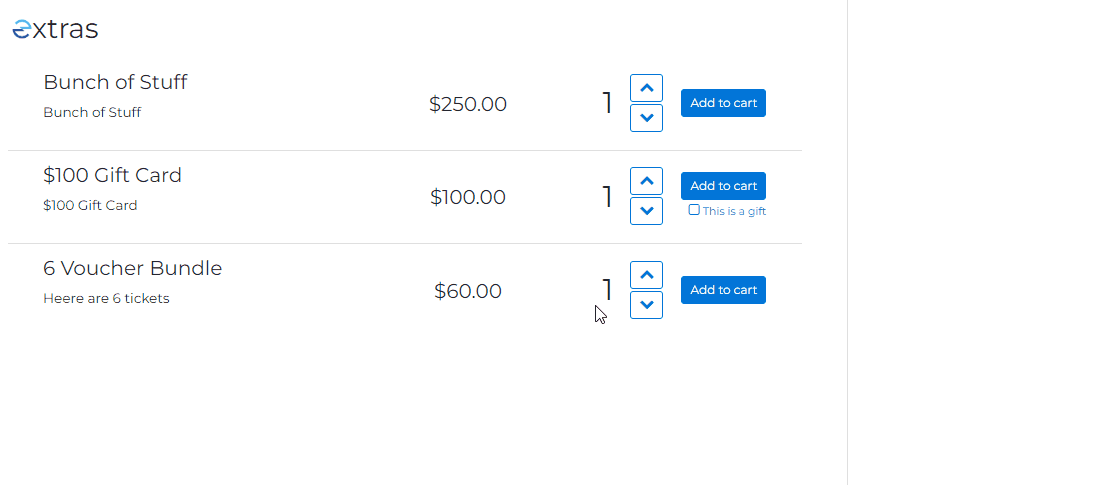1111x485 pixels.
Task: Click the "Heere are 6 tickets" description
Action: (106, 298)
